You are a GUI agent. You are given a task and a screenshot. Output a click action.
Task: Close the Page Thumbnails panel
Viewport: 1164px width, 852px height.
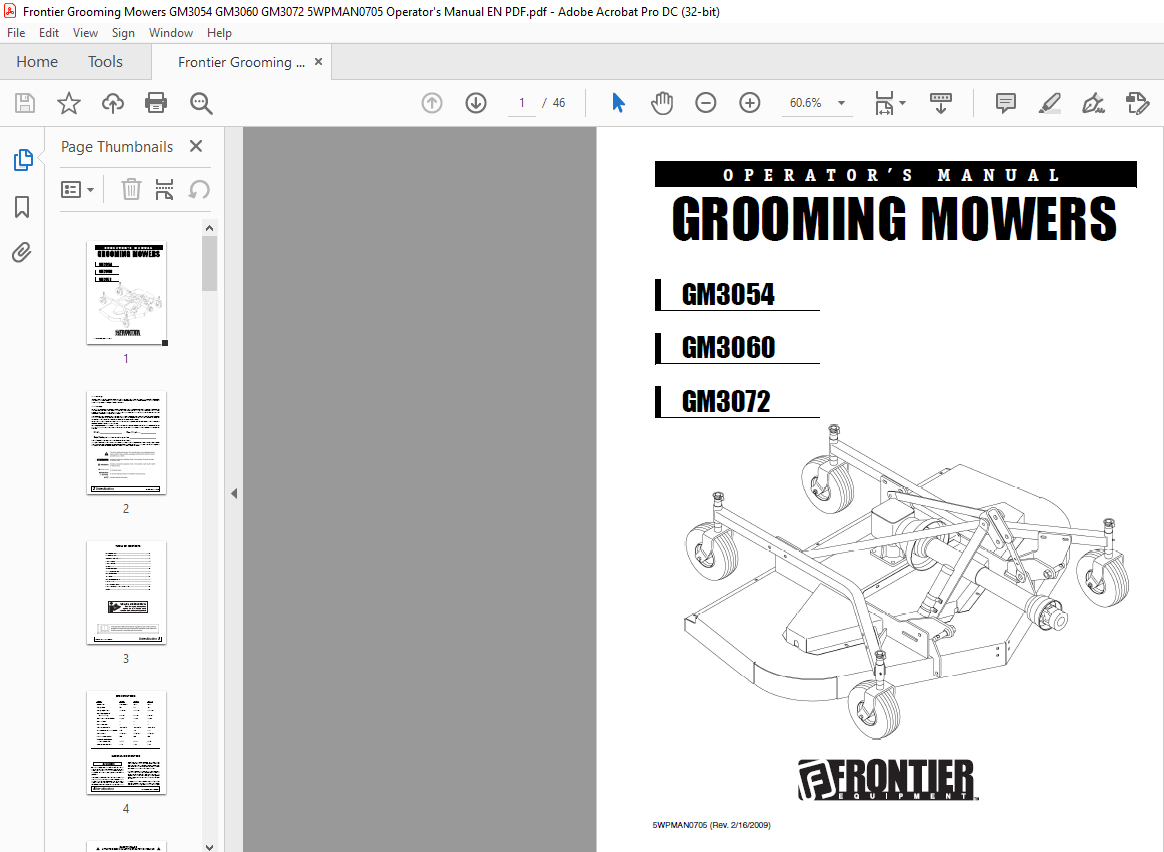click(196, 146)
